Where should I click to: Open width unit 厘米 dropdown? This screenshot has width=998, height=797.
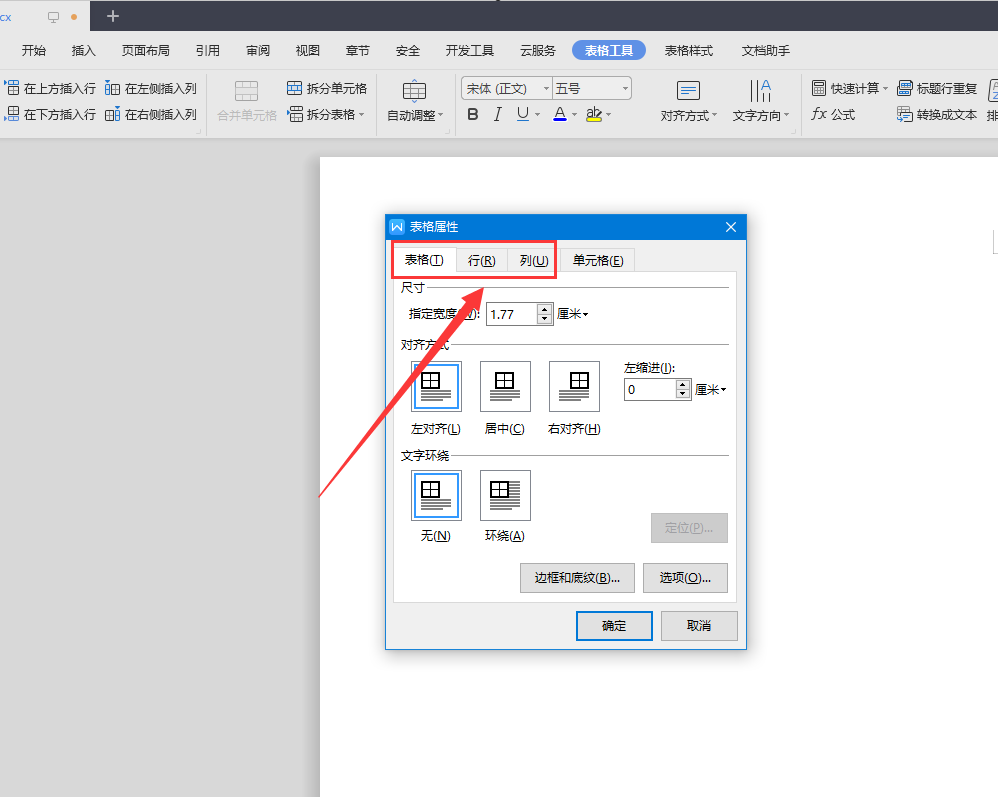573,314
